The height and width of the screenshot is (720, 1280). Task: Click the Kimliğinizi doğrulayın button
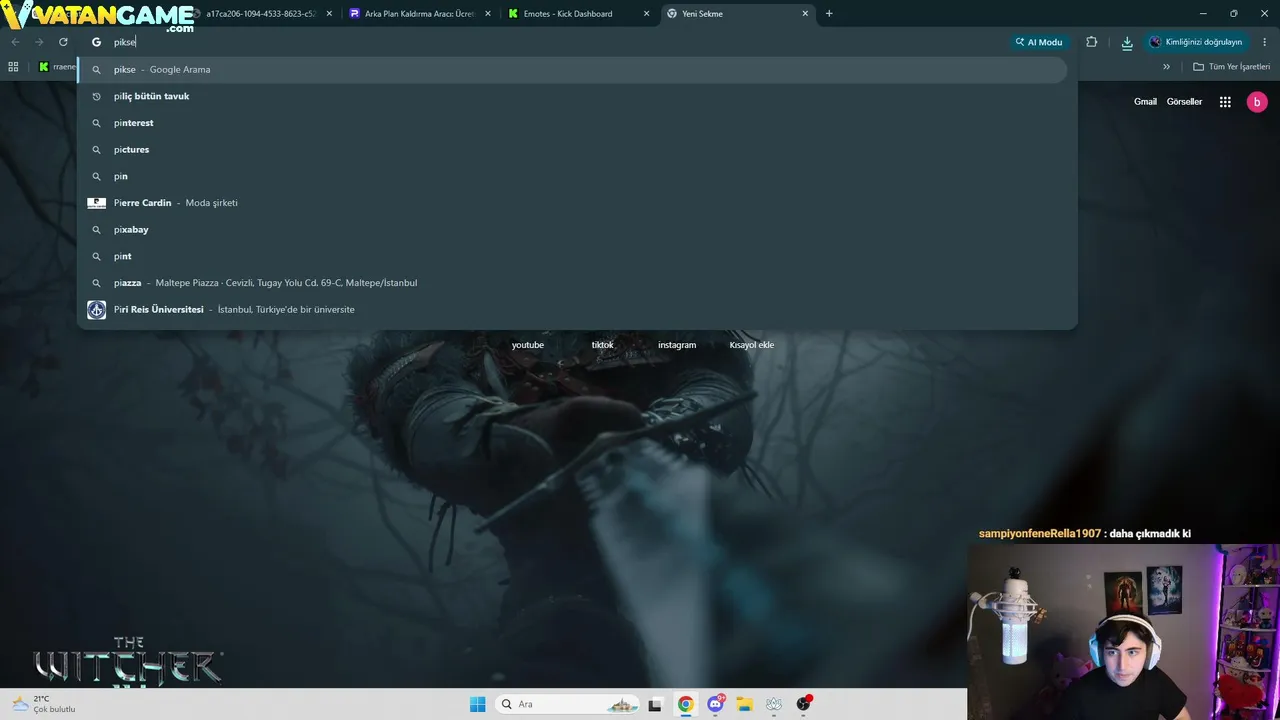coord(1196,42)
